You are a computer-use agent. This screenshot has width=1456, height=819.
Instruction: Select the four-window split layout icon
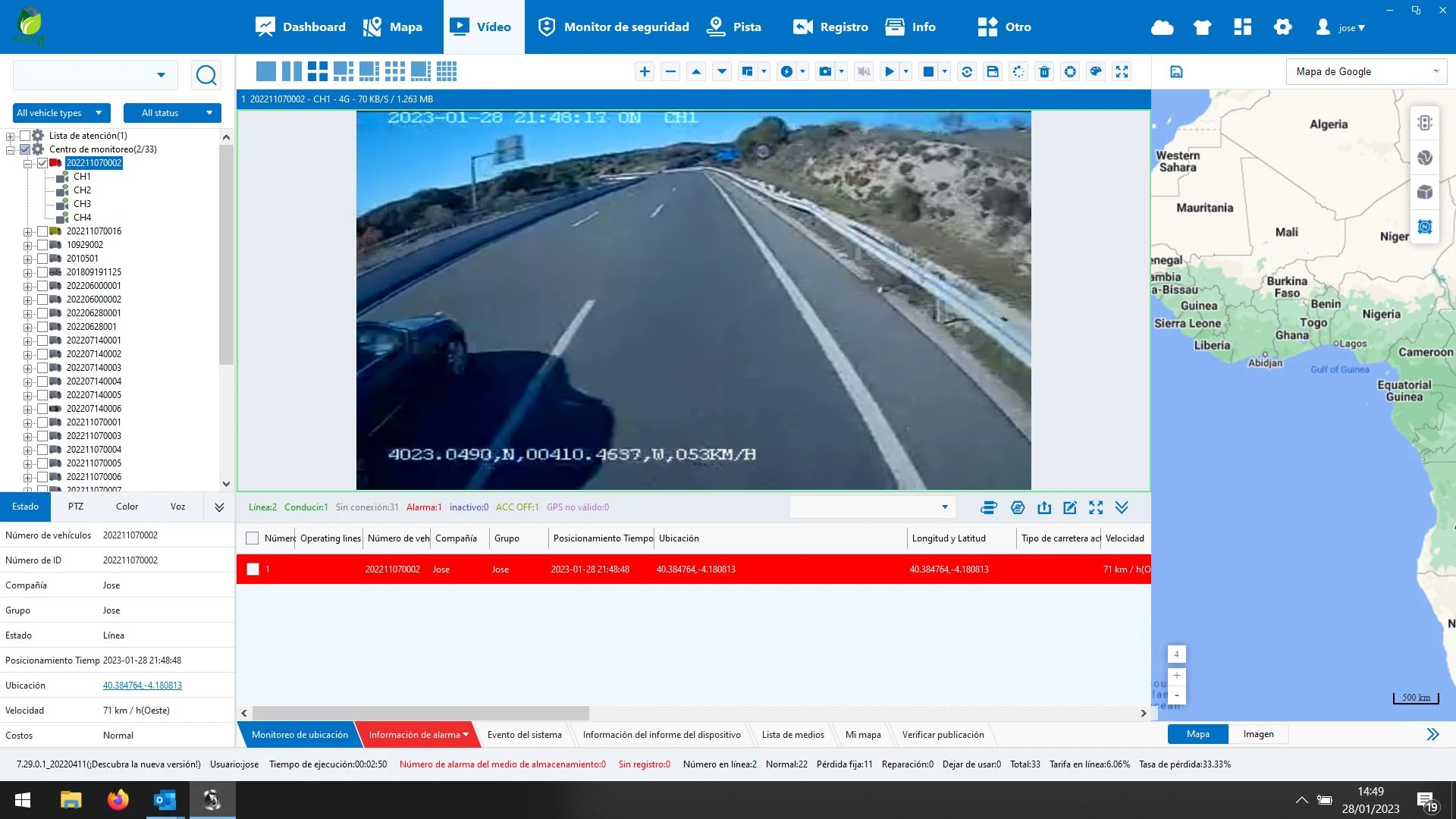pos(318,71)
